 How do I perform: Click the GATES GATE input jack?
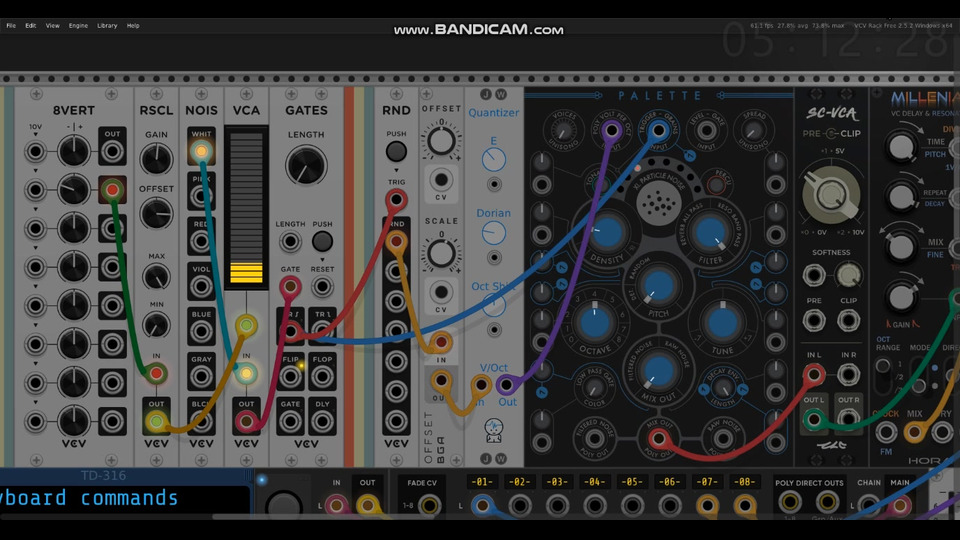click(290, 286)
